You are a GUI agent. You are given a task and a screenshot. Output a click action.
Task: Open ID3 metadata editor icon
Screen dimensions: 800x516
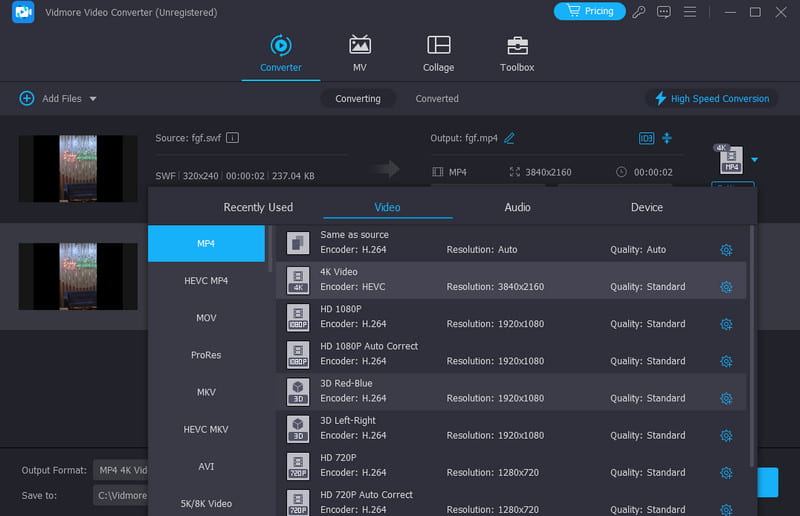[x=645, y=138]
